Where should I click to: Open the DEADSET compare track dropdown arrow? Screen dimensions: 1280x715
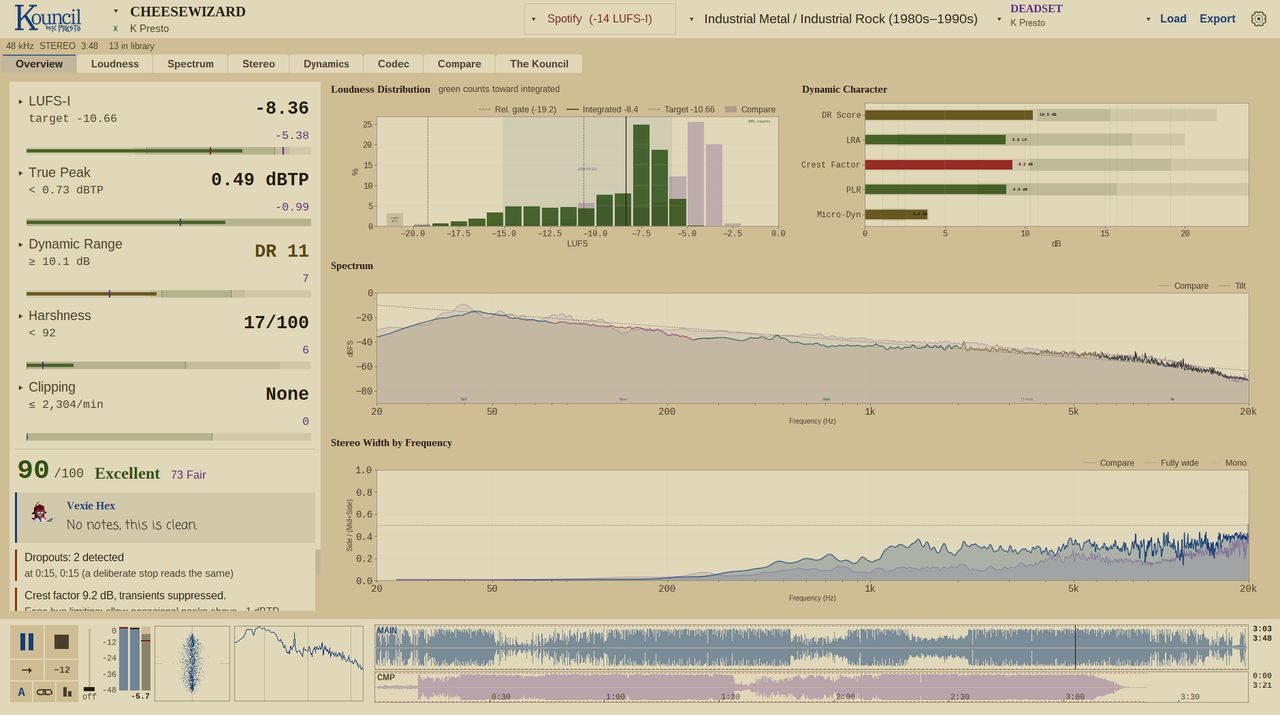tap(999, 18)
